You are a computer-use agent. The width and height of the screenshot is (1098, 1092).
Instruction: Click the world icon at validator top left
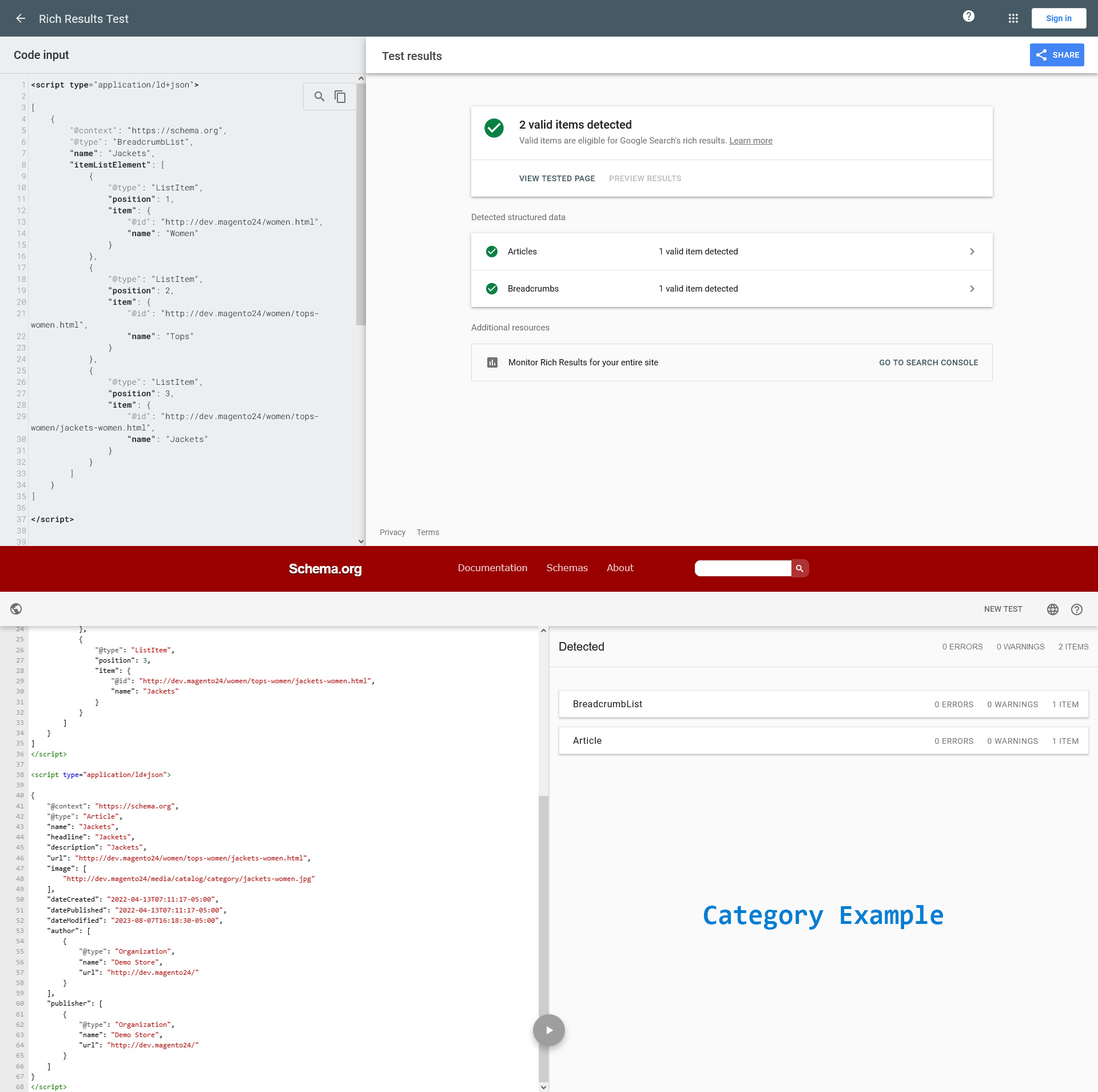point(16,609)
